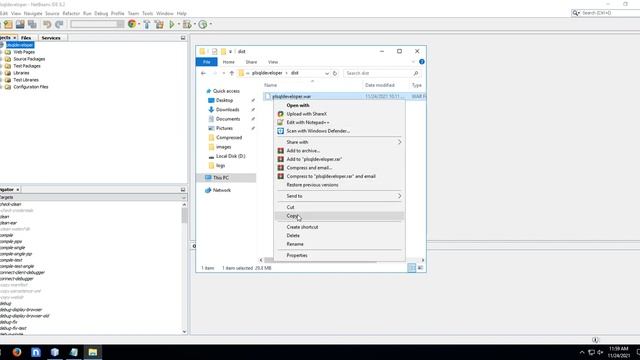640x360 pixels.
Task: Choose Add to archive in context menu
Action: [x=303, y=151]
